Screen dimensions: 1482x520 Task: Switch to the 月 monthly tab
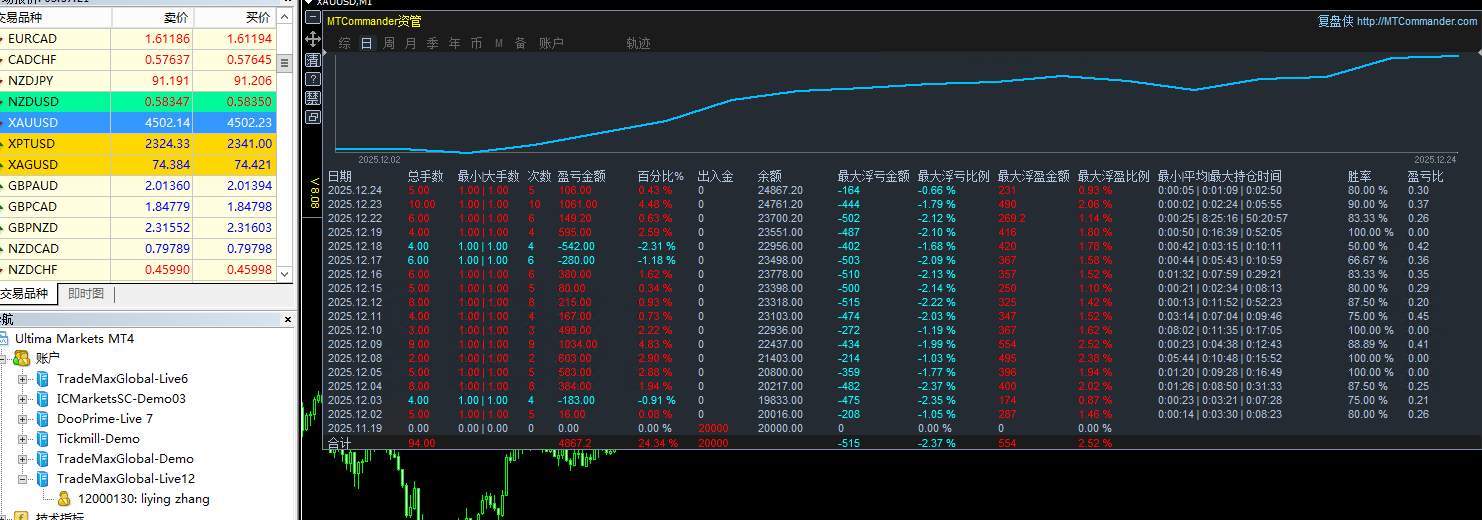coord(411,43)
